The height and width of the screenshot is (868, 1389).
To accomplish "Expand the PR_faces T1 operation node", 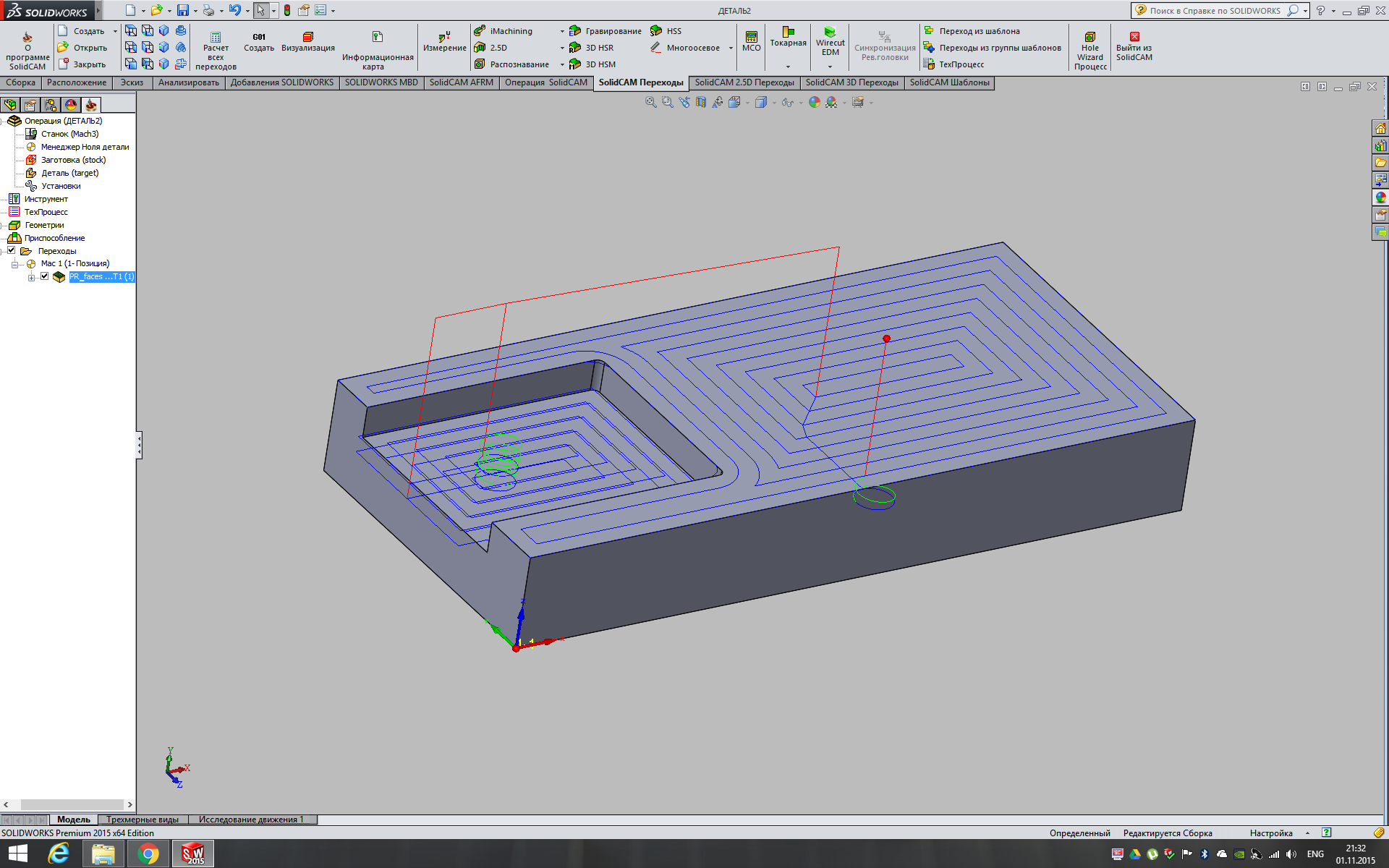I will click(31, 277).
